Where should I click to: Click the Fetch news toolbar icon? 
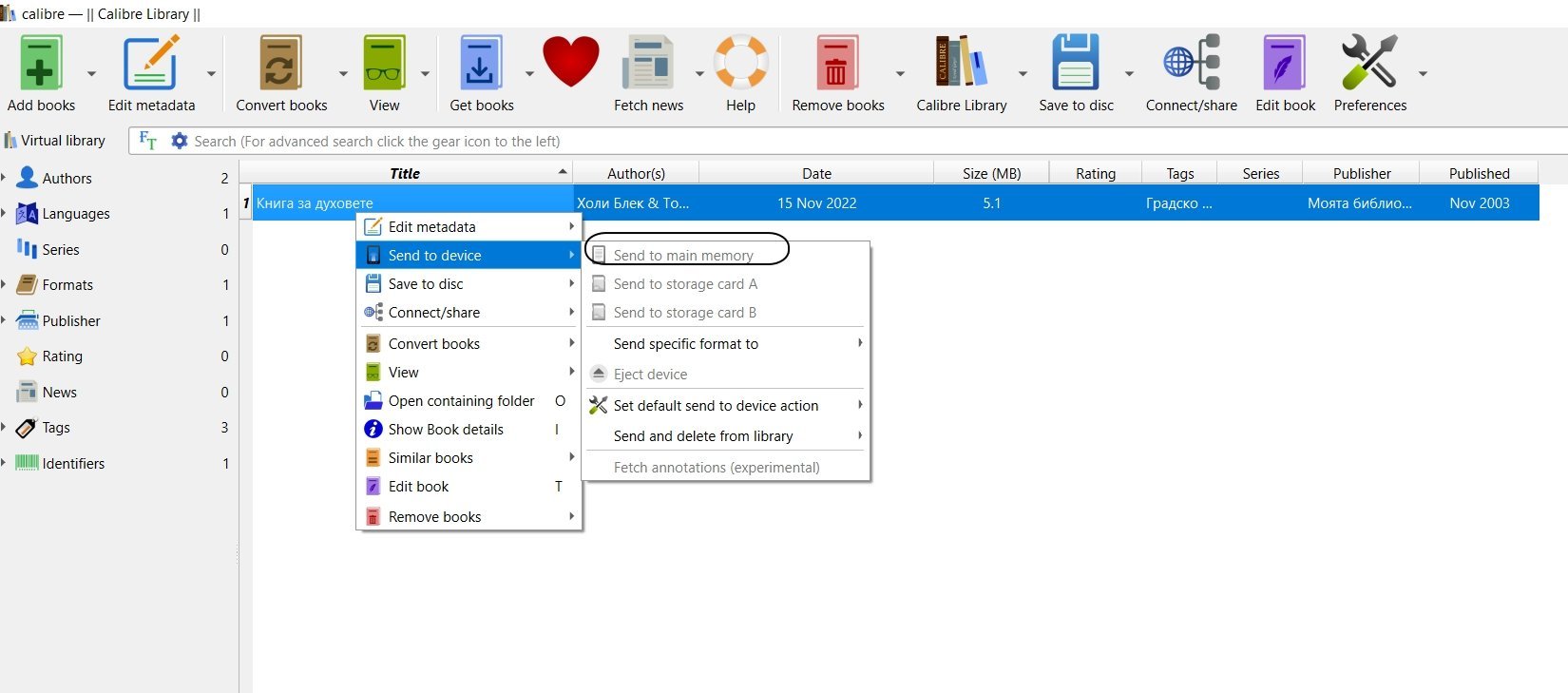[x=648, y=63]
